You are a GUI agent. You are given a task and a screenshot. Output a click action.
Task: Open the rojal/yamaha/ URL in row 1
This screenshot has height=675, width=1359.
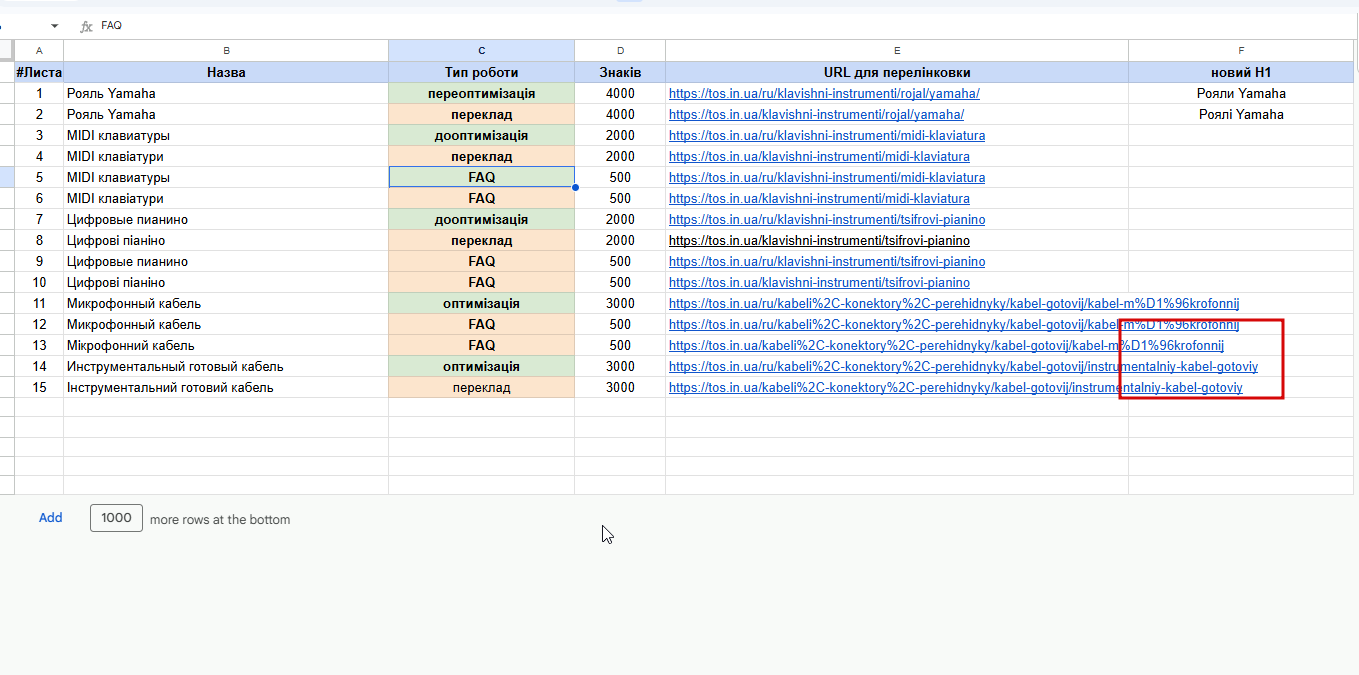click(x=824, y=94)
